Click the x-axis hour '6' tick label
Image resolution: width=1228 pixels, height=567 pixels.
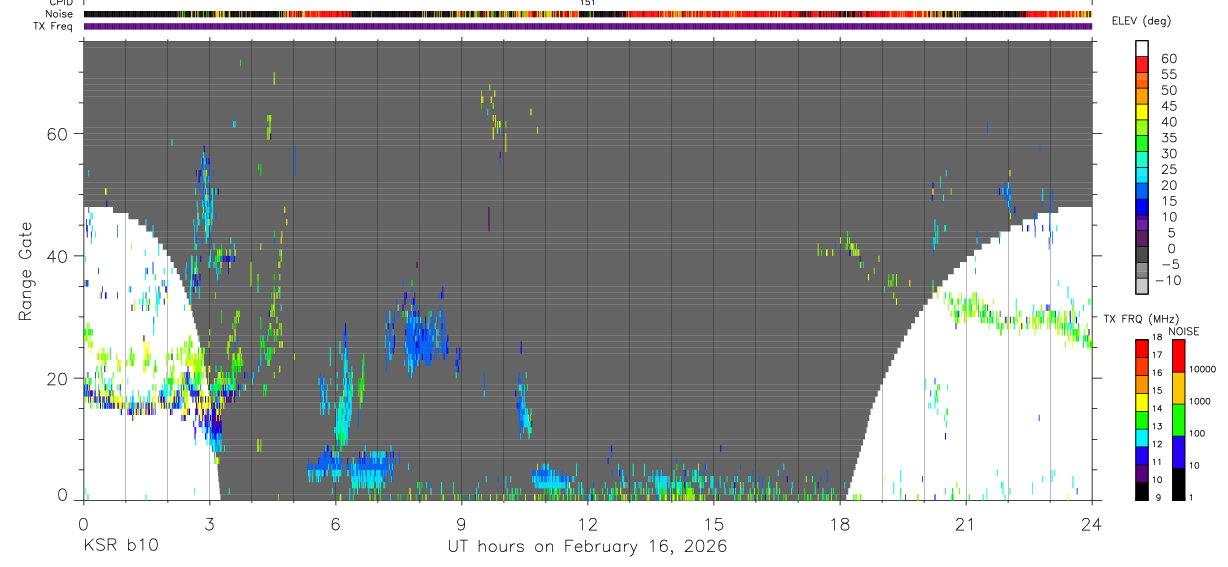click(336, 523)
